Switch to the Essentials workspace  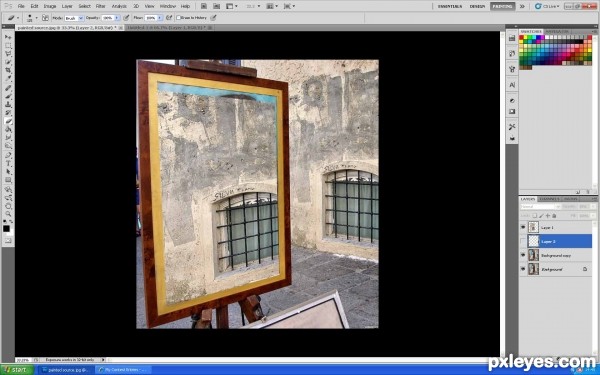click(x=450, y=6)
